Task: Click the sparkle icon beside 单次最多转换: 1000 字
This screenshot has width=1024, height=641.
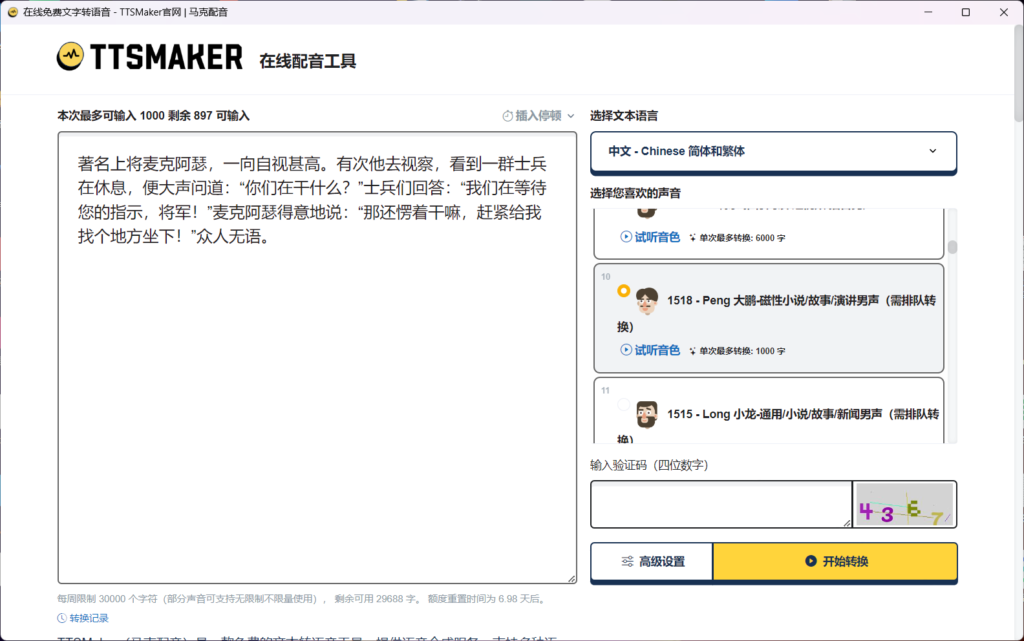Action: [x=692, y=351]
